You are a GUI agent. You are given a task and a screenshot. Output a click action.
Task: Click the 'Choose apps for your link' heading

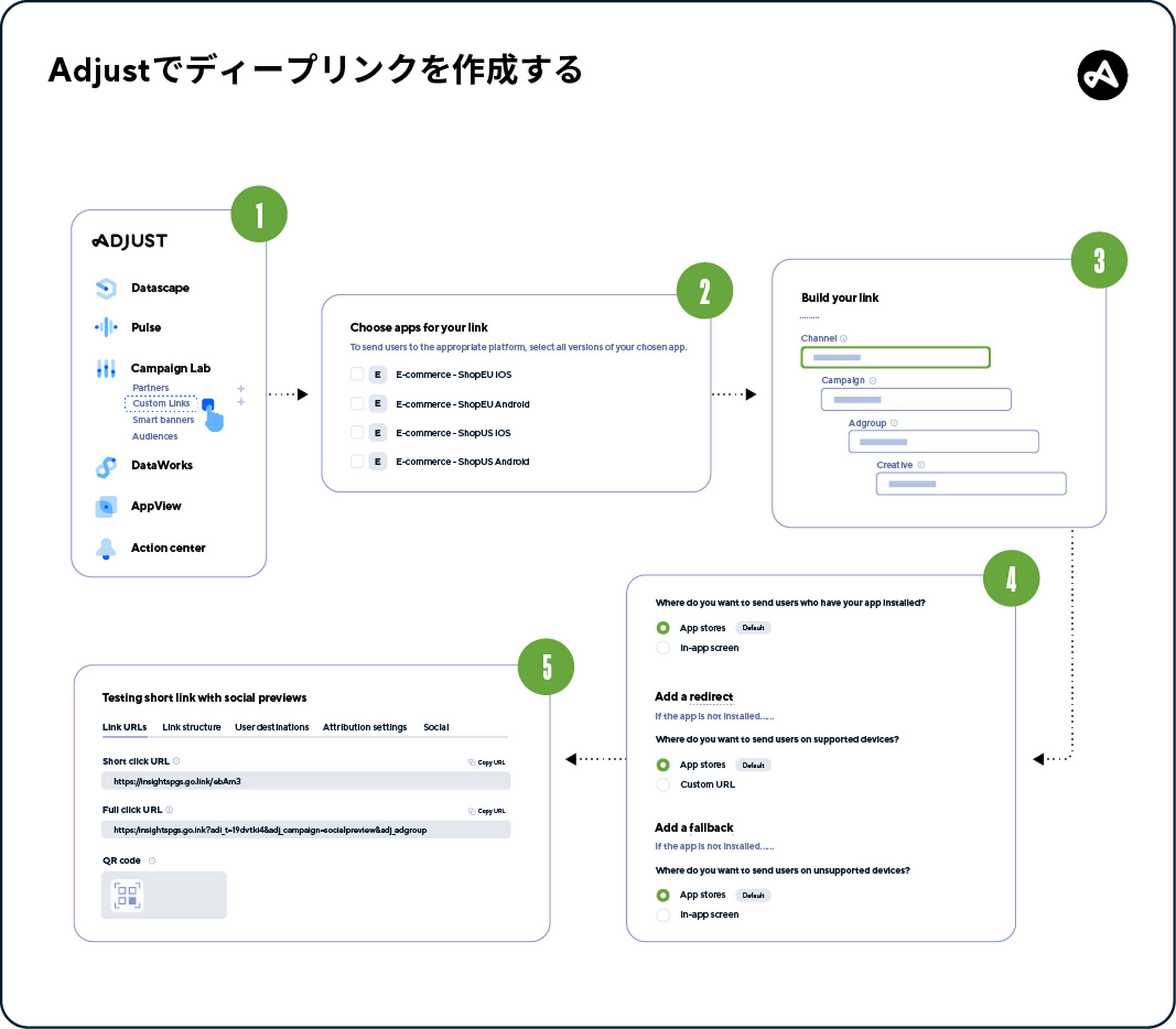(419, 327)
